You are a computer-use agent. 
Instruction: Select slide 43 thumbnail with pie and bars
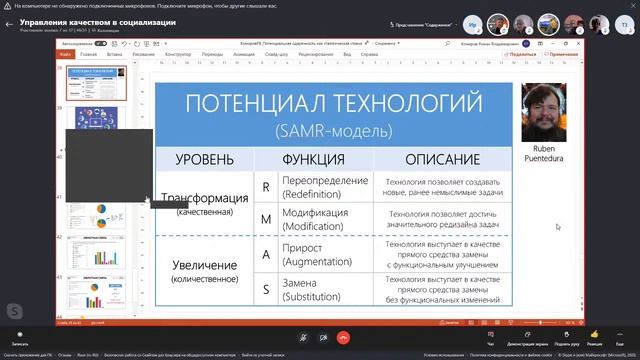(96, 292)
